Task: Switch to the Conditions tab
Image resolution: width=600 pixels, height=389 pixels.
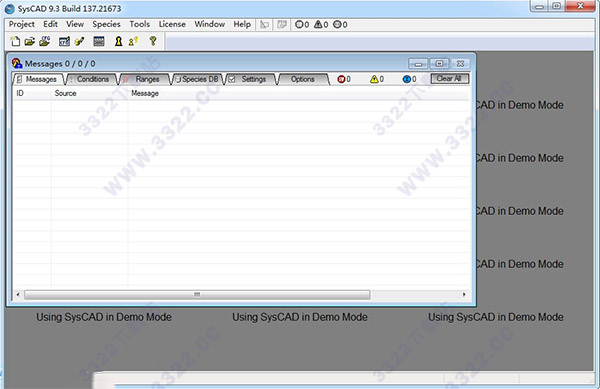Action: pos(92,79)
